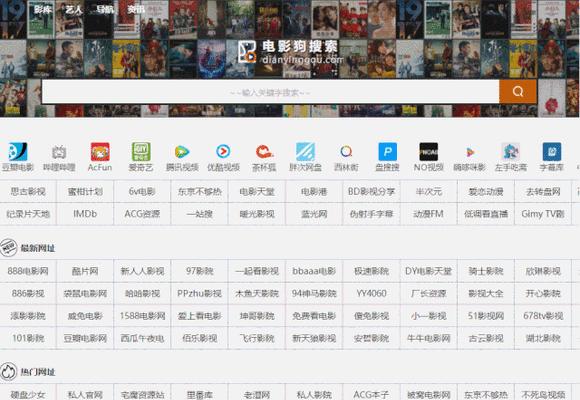Open the 纪录片天地 link
Screen dimensions: 580x400
coord(28,214)
